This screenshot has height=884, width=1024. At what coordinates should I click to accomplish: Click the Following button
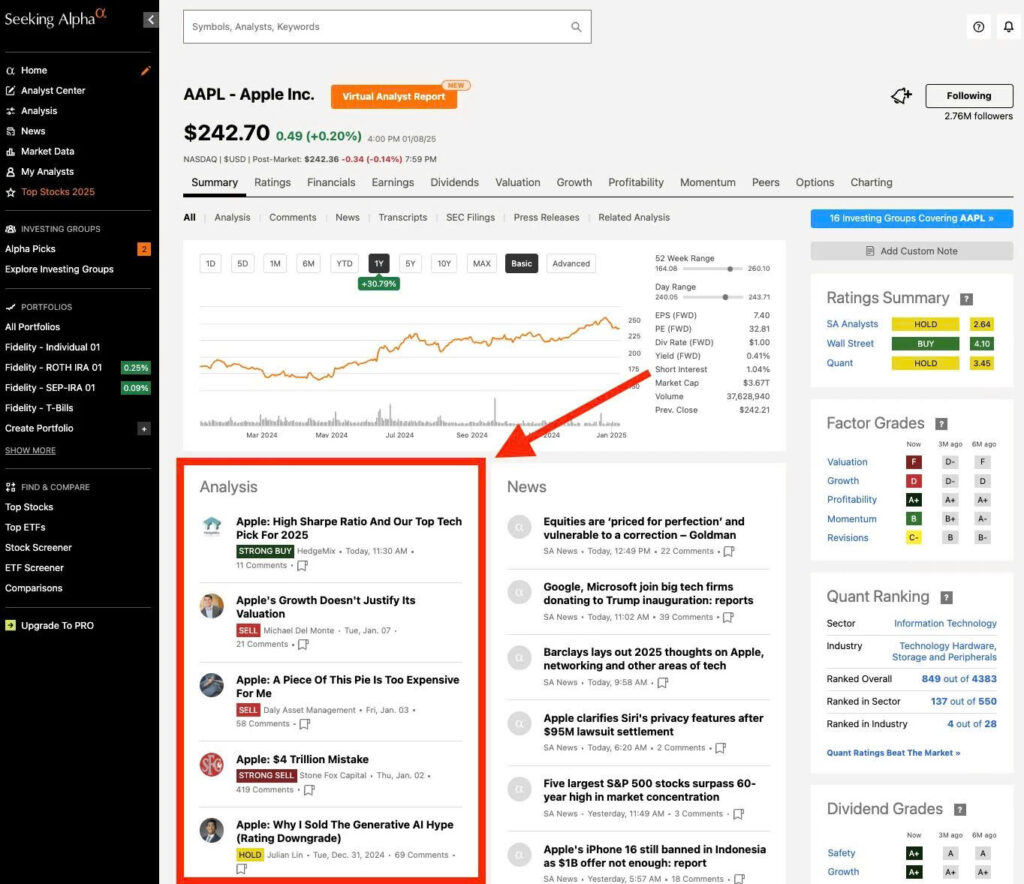pos(969,96)
